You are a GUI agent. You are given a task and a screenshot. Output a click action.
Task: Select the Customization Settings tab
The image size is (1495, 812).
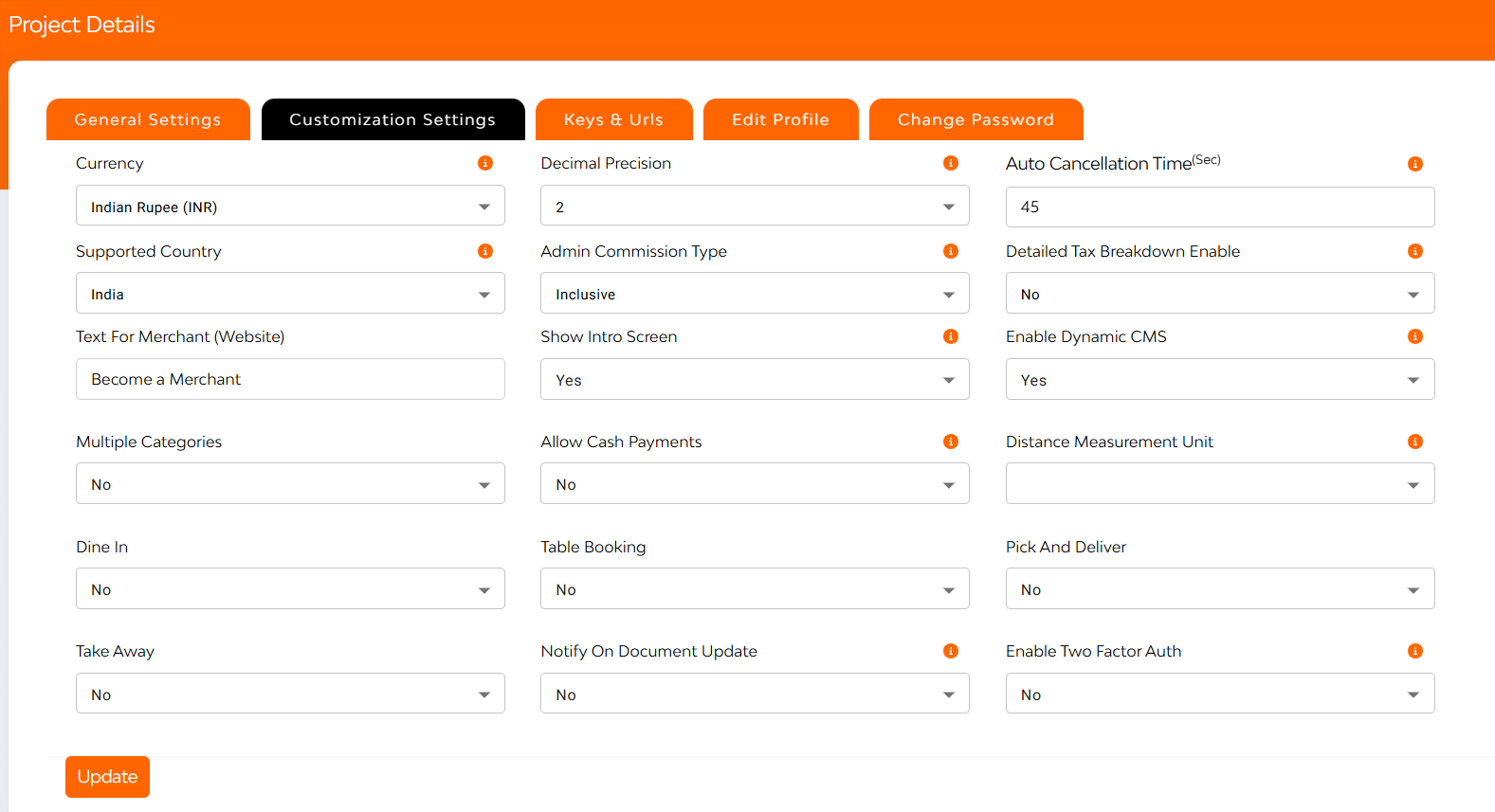point(392,119)
